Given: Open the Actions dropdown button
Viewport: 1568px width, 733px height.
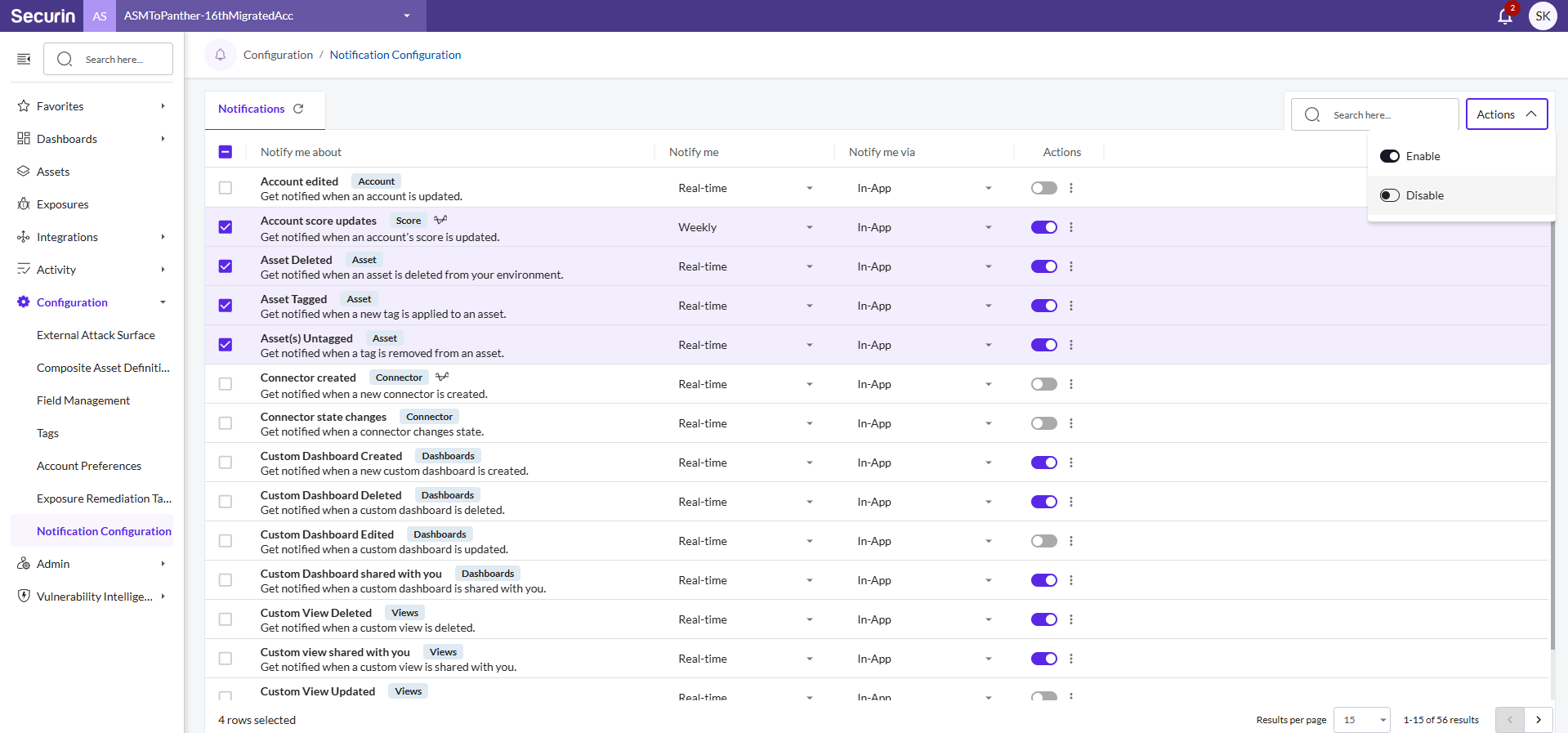Looking at the screenshot, I should point(1507,114).
